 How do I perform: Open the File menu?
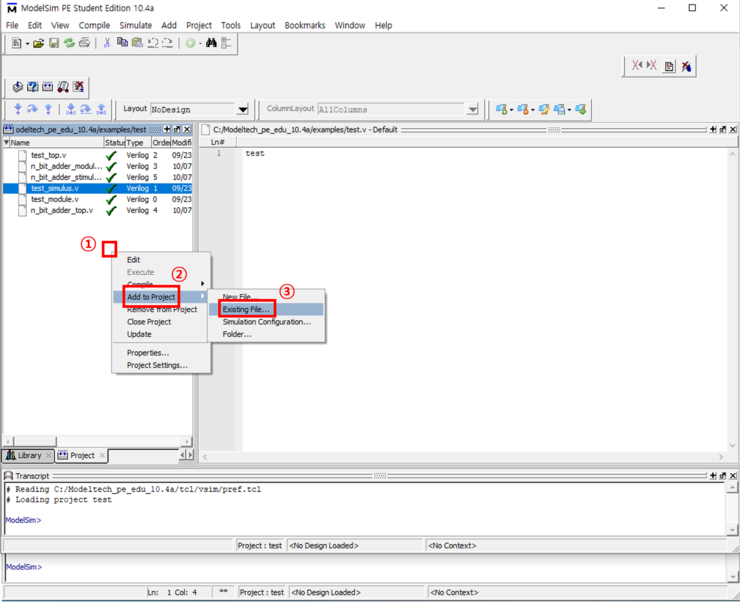(x=12, y=25)
